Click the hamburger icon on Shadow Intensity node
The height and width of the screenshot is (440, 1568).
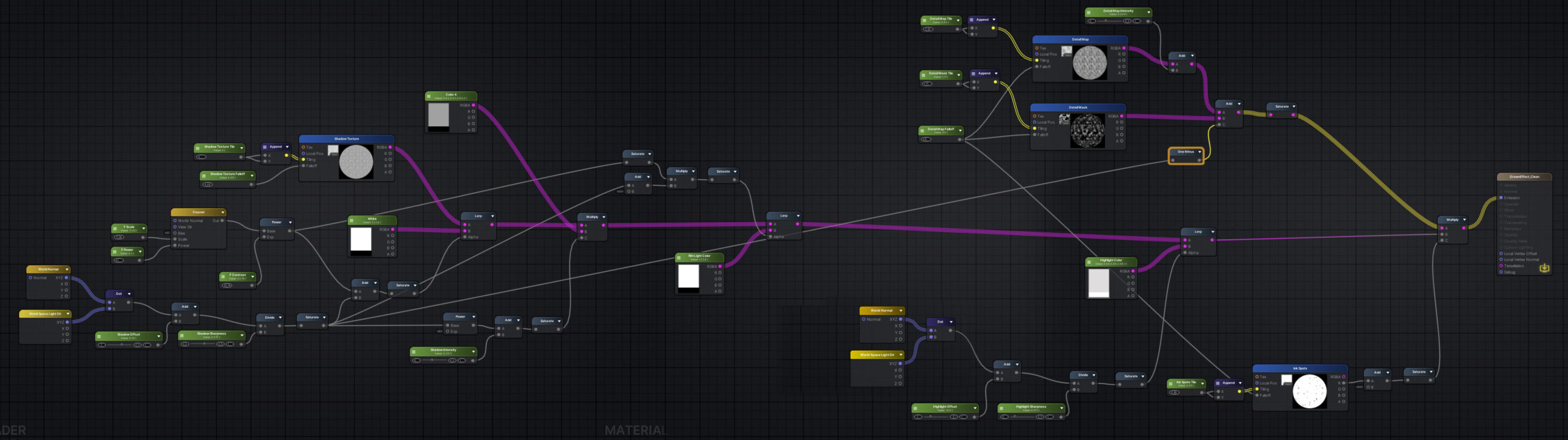[415, 351]
